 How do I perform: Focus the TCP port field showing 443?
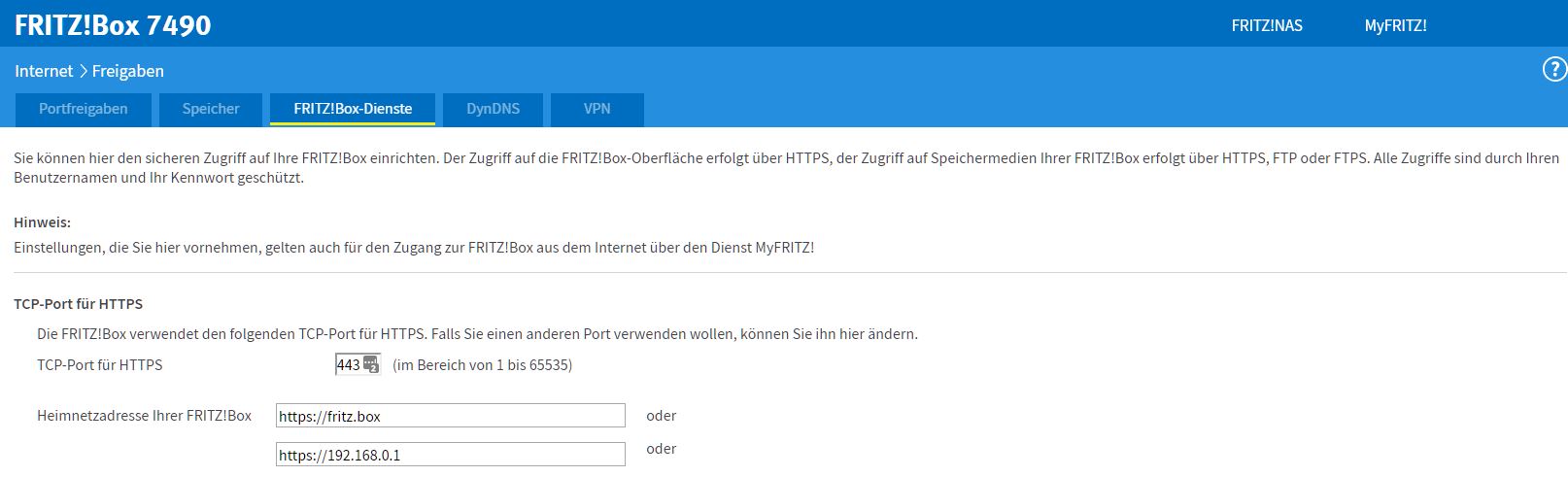pyautogui.click(x=348, y=365)
